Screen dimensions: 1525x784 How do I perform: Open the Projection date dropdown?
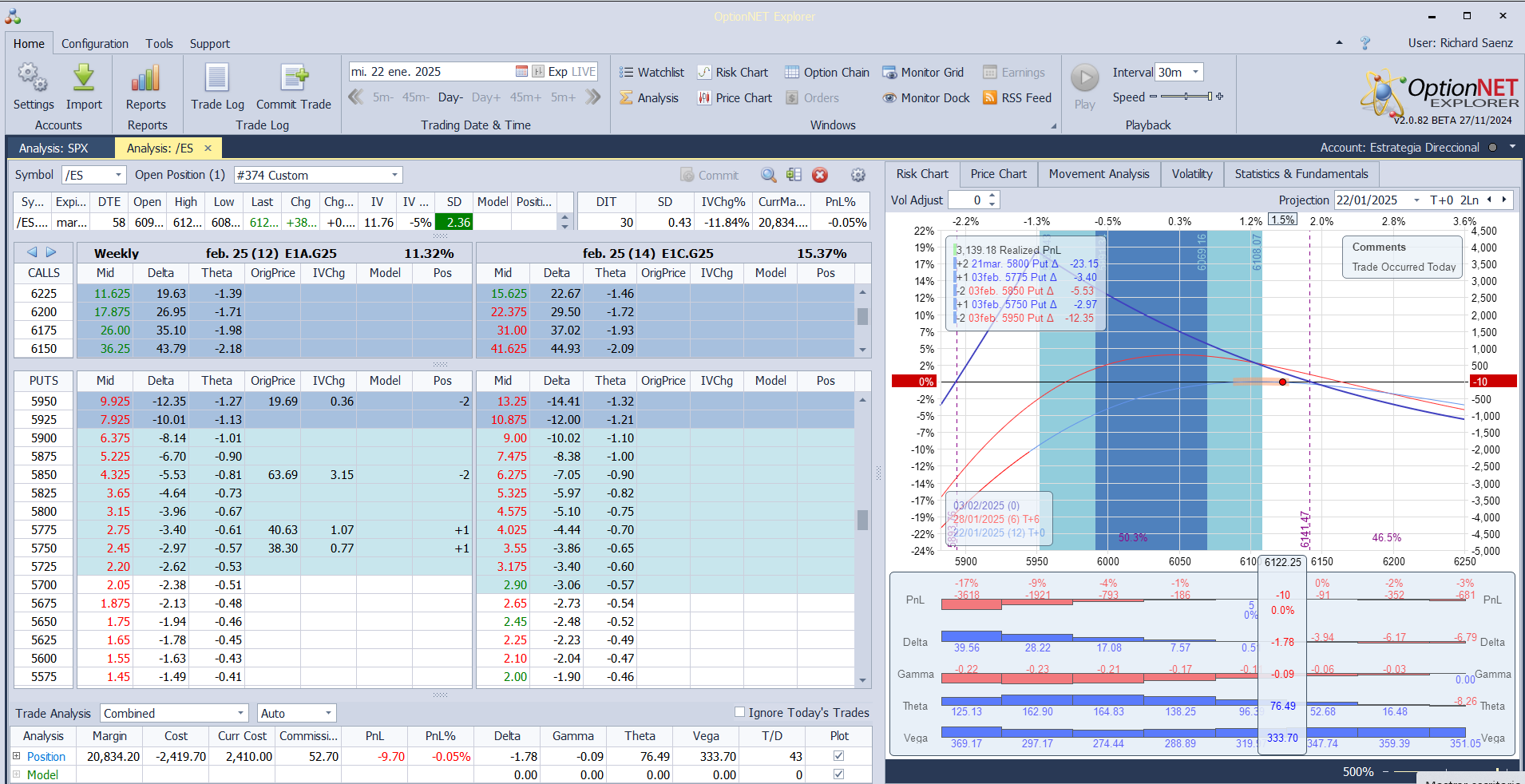coord(1416,200)
